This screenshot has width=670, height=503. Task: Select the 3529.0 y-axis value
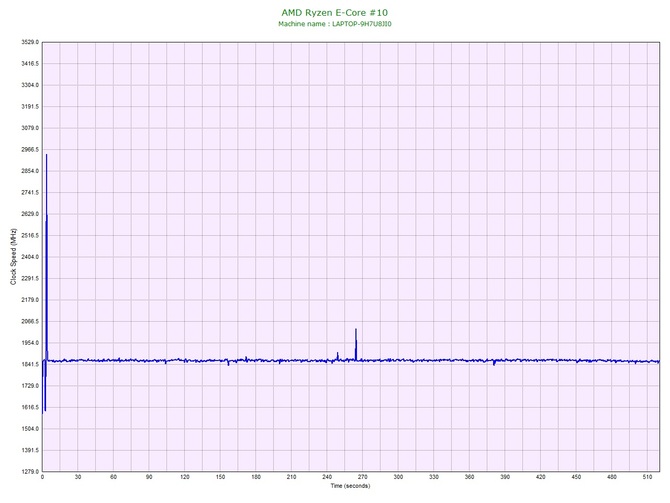tap(30, 42)
